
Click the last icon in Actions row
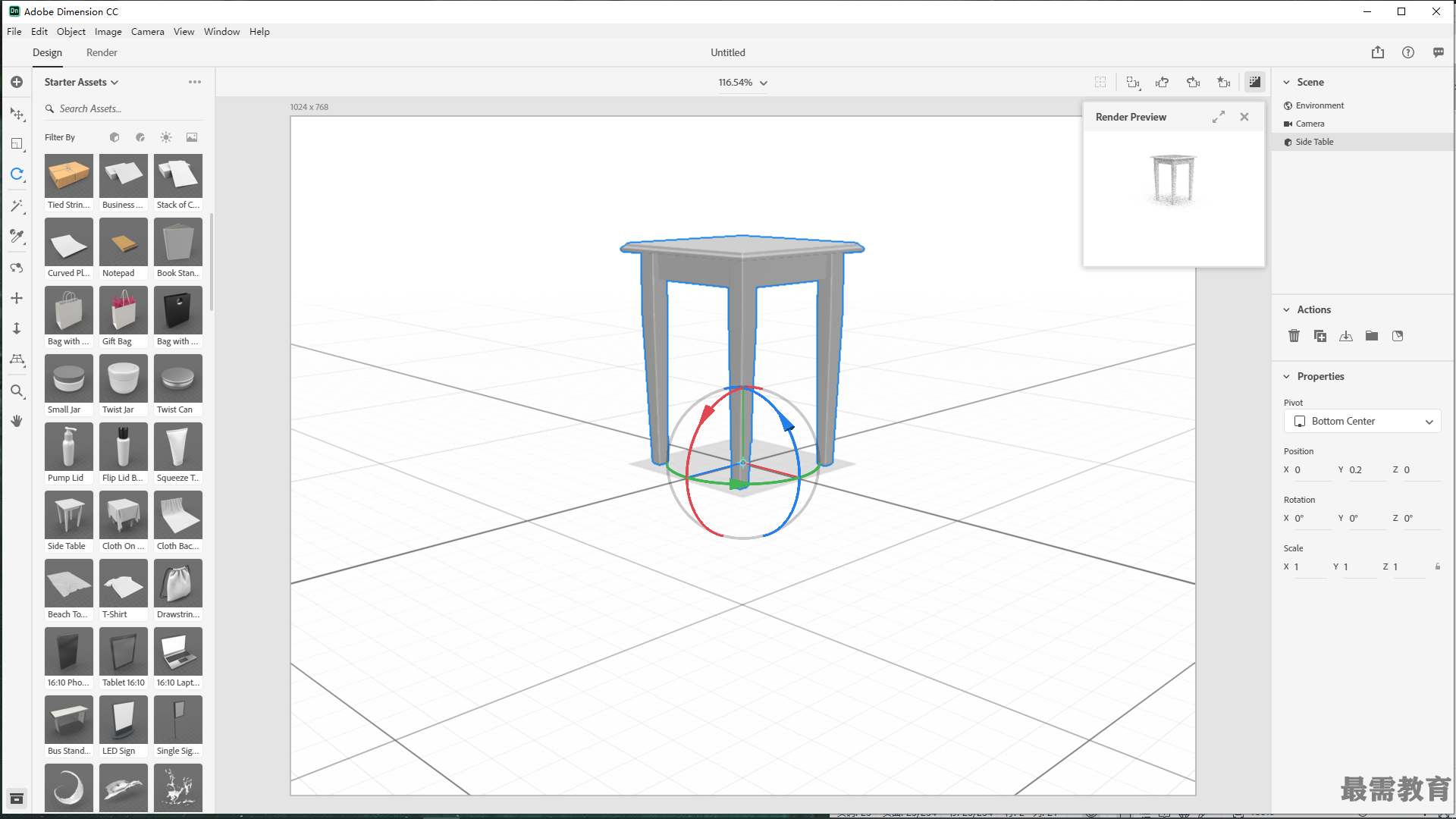[x=1398, y=336]
